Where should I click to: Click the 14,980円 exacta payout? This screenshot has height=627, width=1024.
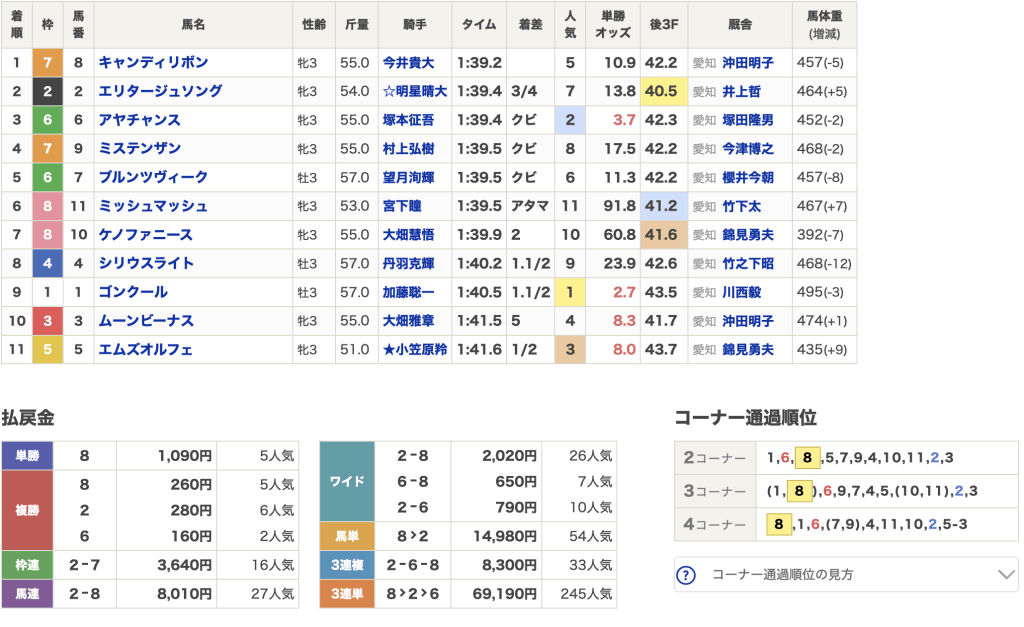pyautogui.click(x=505, y=536)
